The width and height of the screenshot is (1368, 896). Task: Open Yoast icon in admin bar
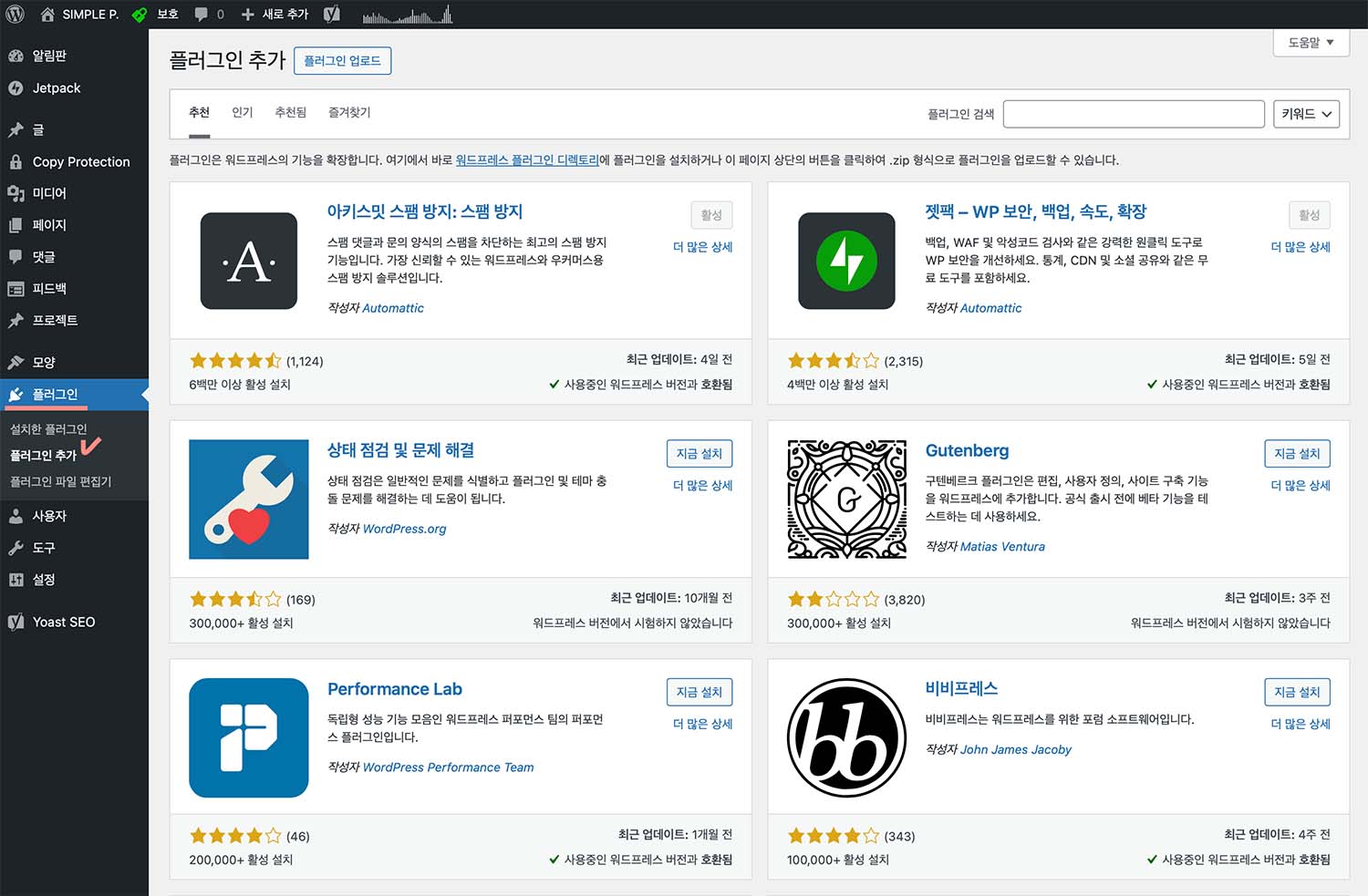[x=332, y=14]
